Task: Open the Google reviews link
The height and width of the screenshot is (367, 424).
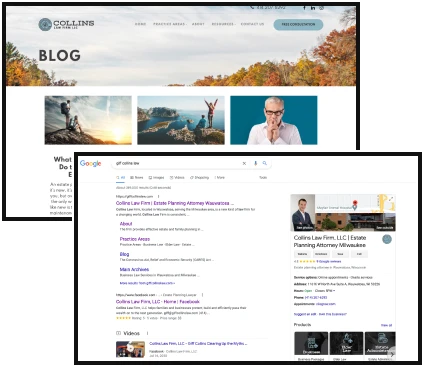Action: 329,262
